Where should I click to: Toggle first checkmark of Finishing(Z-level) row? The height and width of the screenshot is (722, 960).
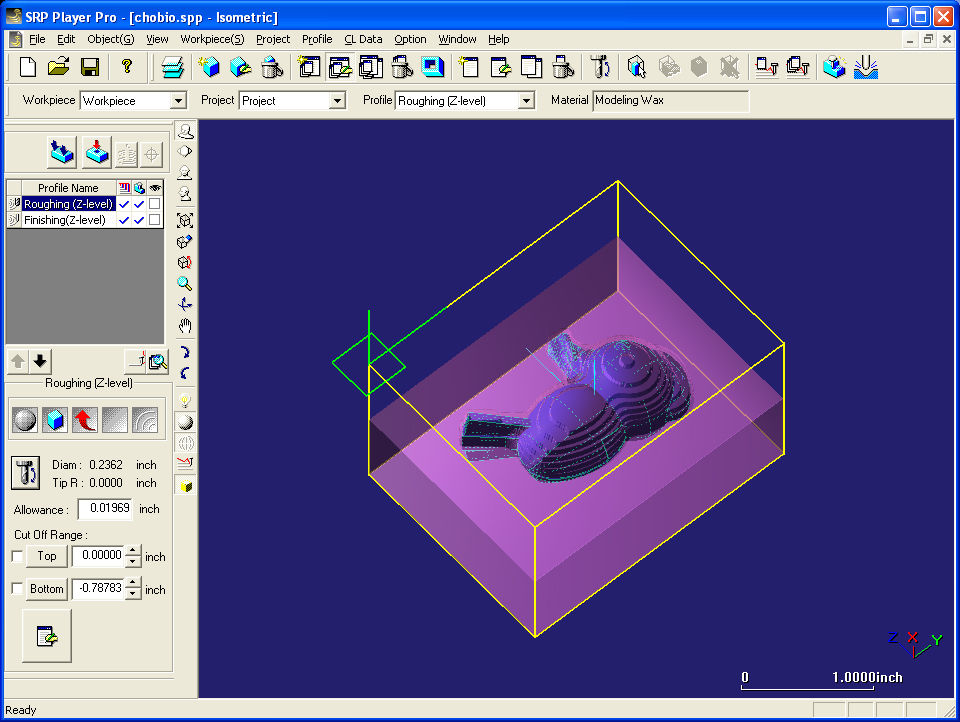(124, 220)
